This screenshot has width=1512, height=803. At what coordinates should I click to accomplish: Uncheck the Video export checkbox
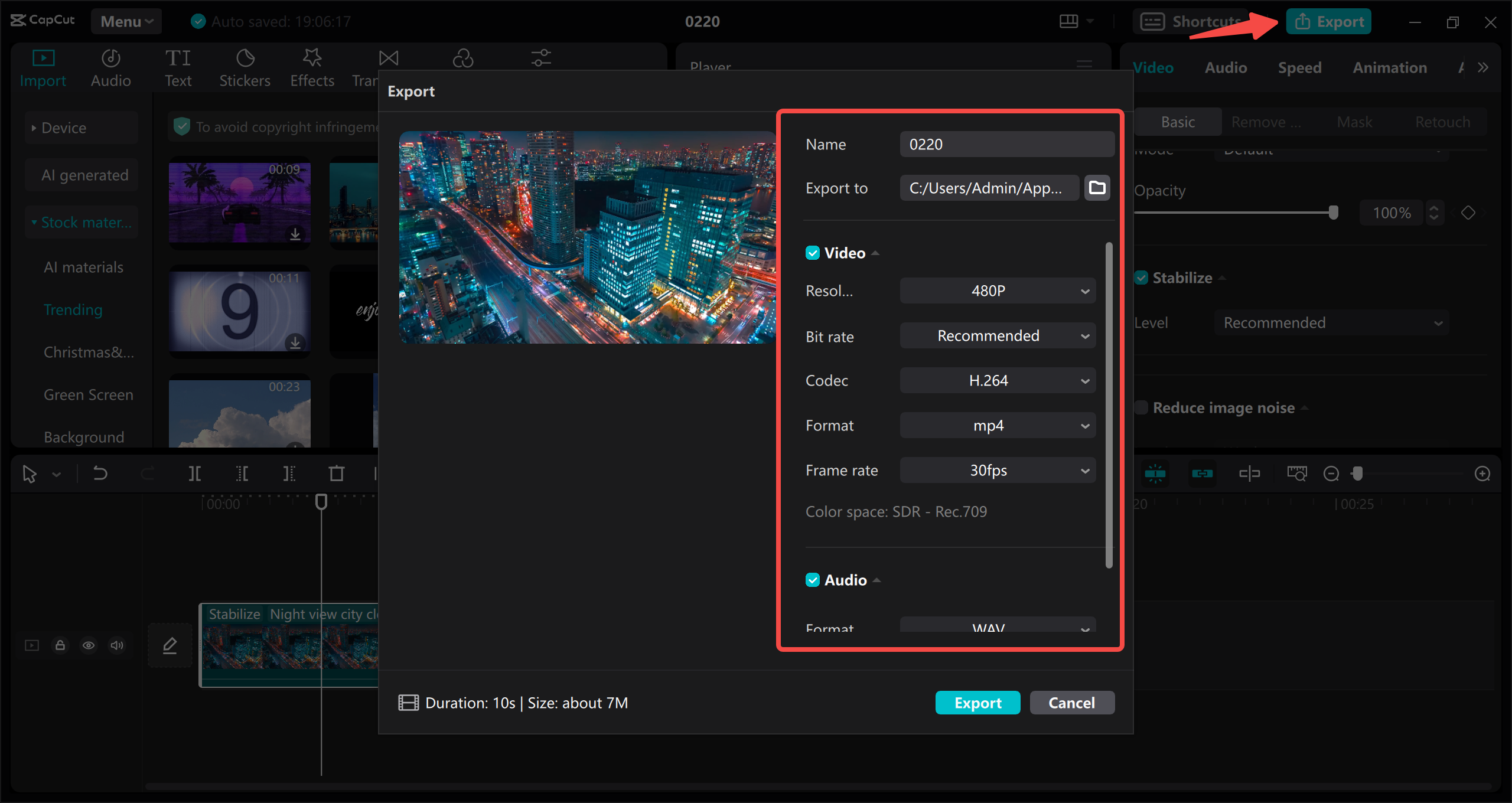tap(813, 253)
